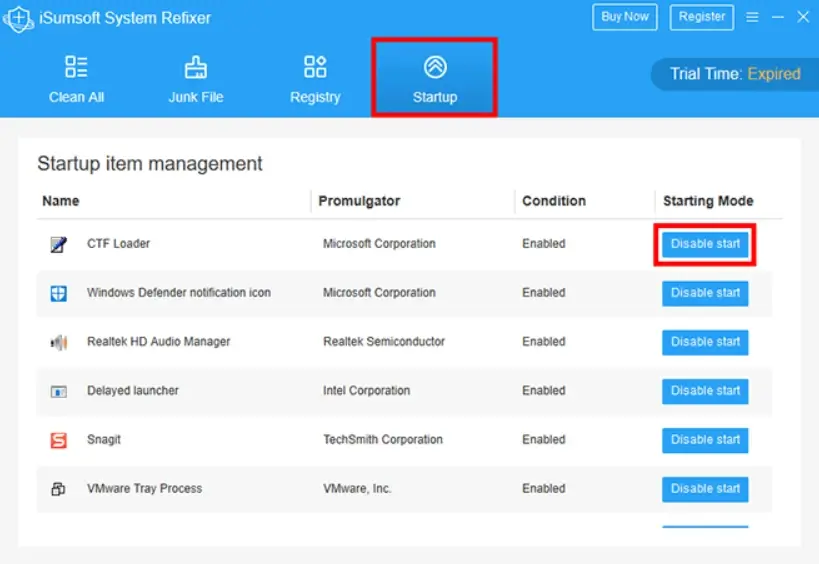Disable start for VMware Tray Process
The image size is (819, 564).
coord(705,489)
